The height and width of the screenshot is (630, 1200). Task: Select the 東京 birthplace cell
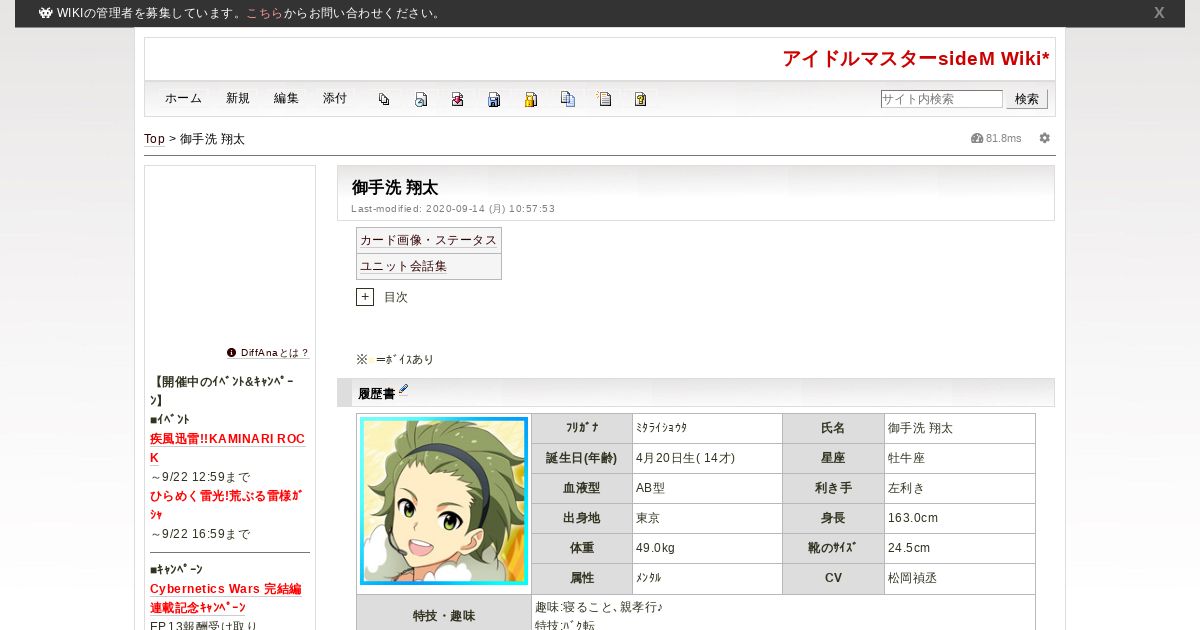[707, 518]
